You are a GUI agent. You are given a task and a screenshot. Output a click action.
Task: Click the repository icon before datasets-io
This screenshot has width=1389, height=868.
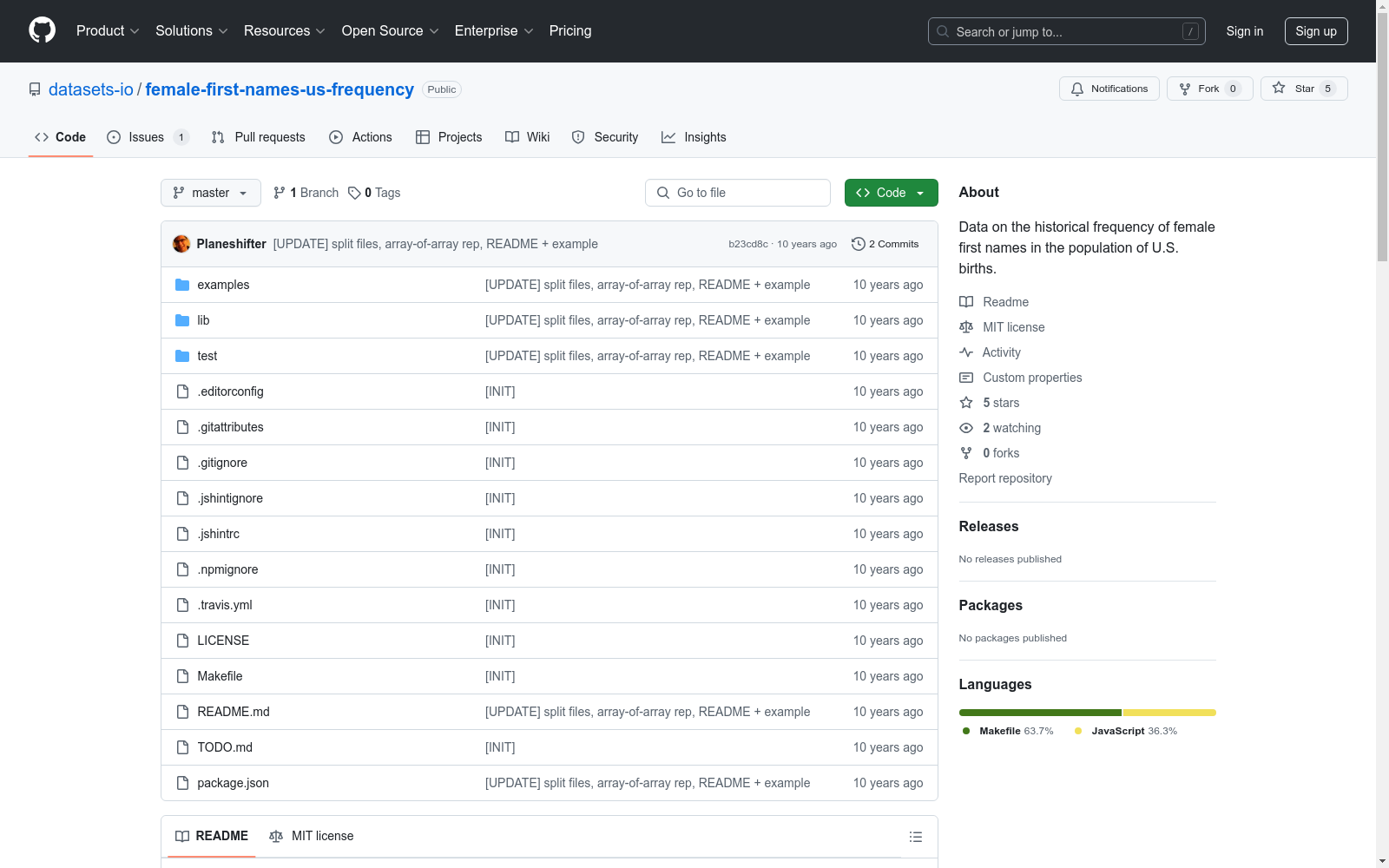[x=35, y=89]
